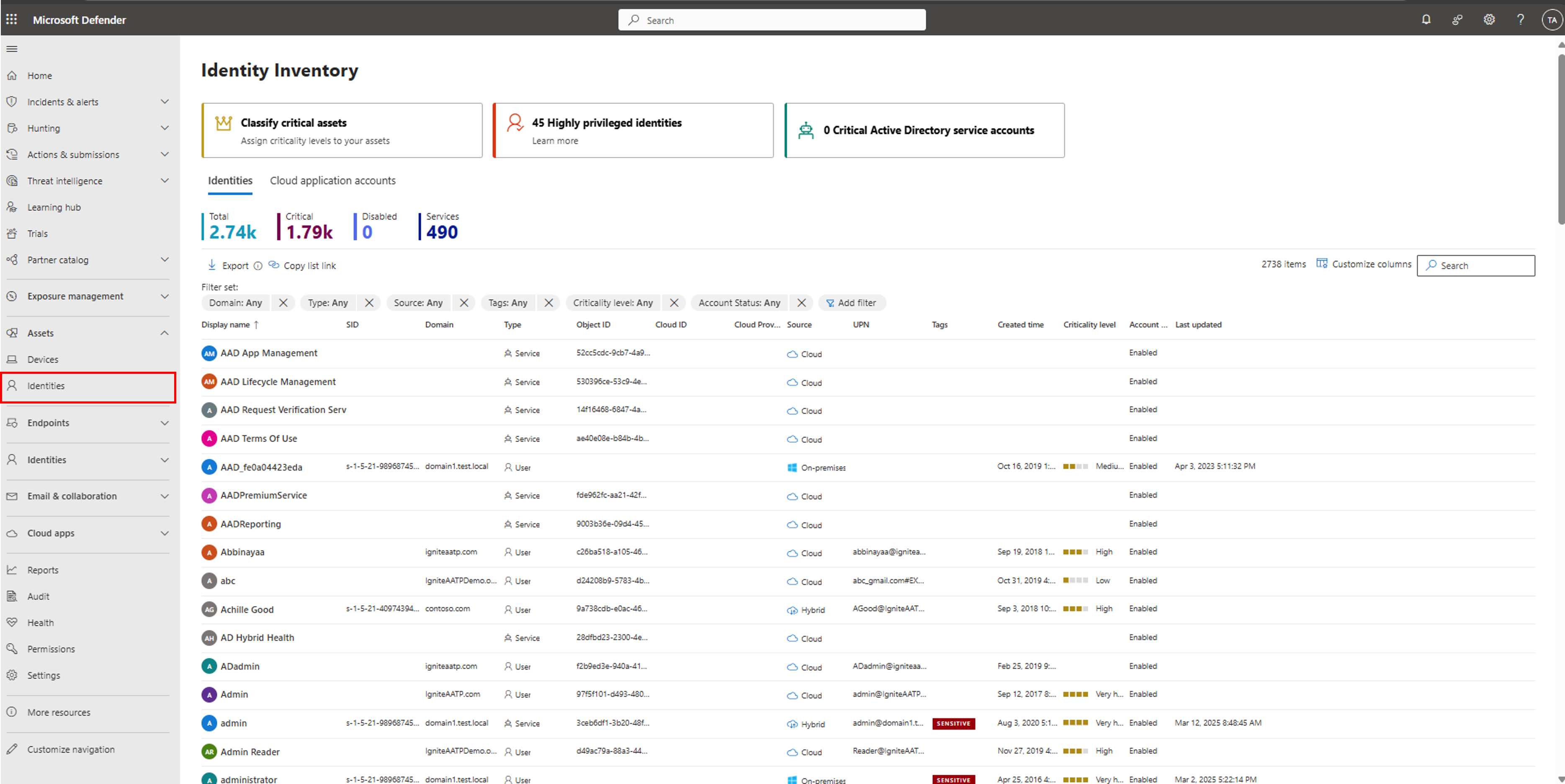The image size is (1565, 784).
Task: Clear the Tags: Any filter
Action: (x=548, y=303)
